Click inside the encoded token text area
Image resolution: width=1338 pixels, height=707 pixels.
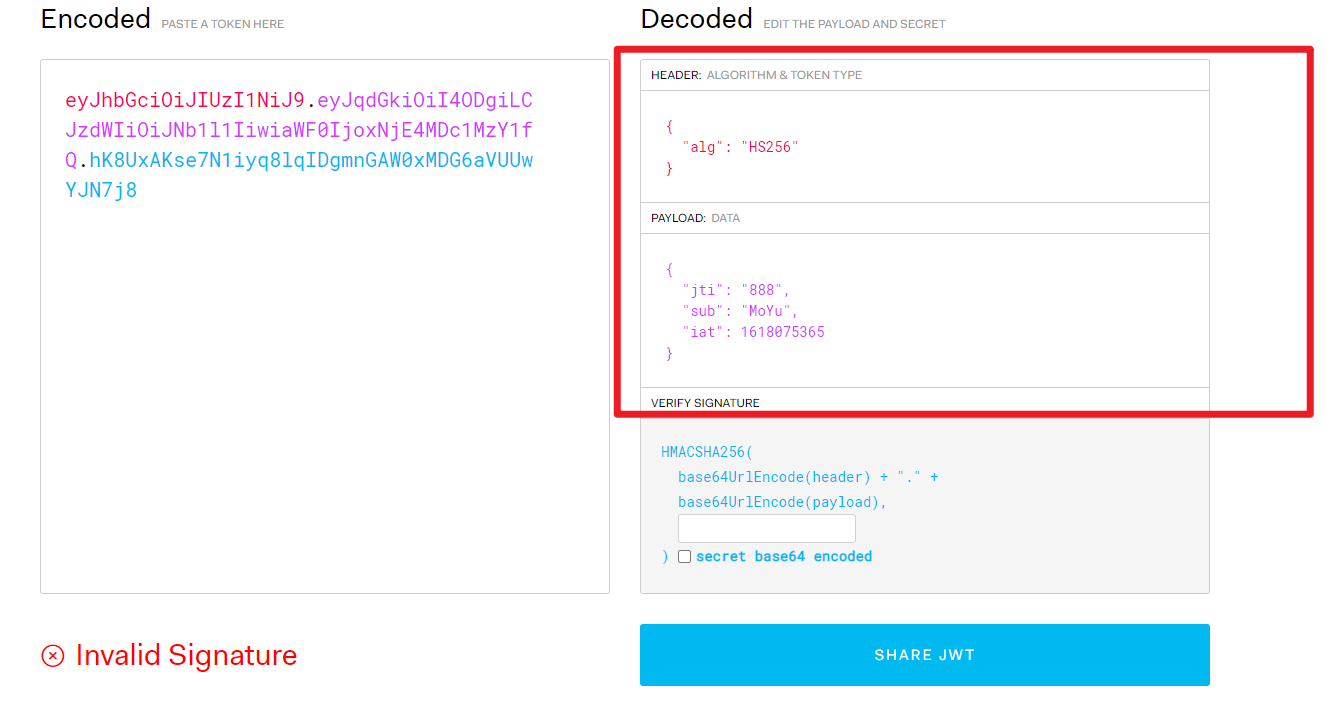click(x=324, y=326)
